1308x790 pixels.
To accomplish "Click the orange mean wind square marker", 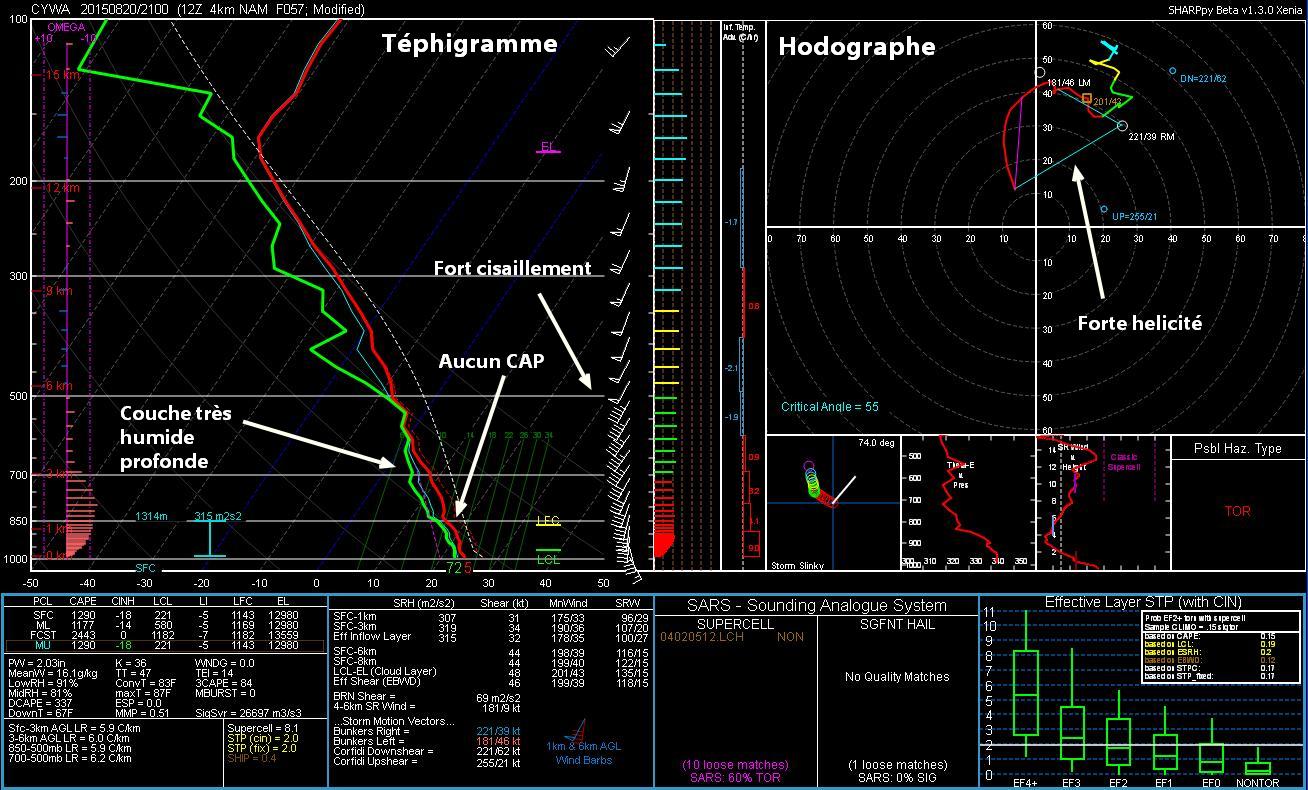I will pos(1087,98).
